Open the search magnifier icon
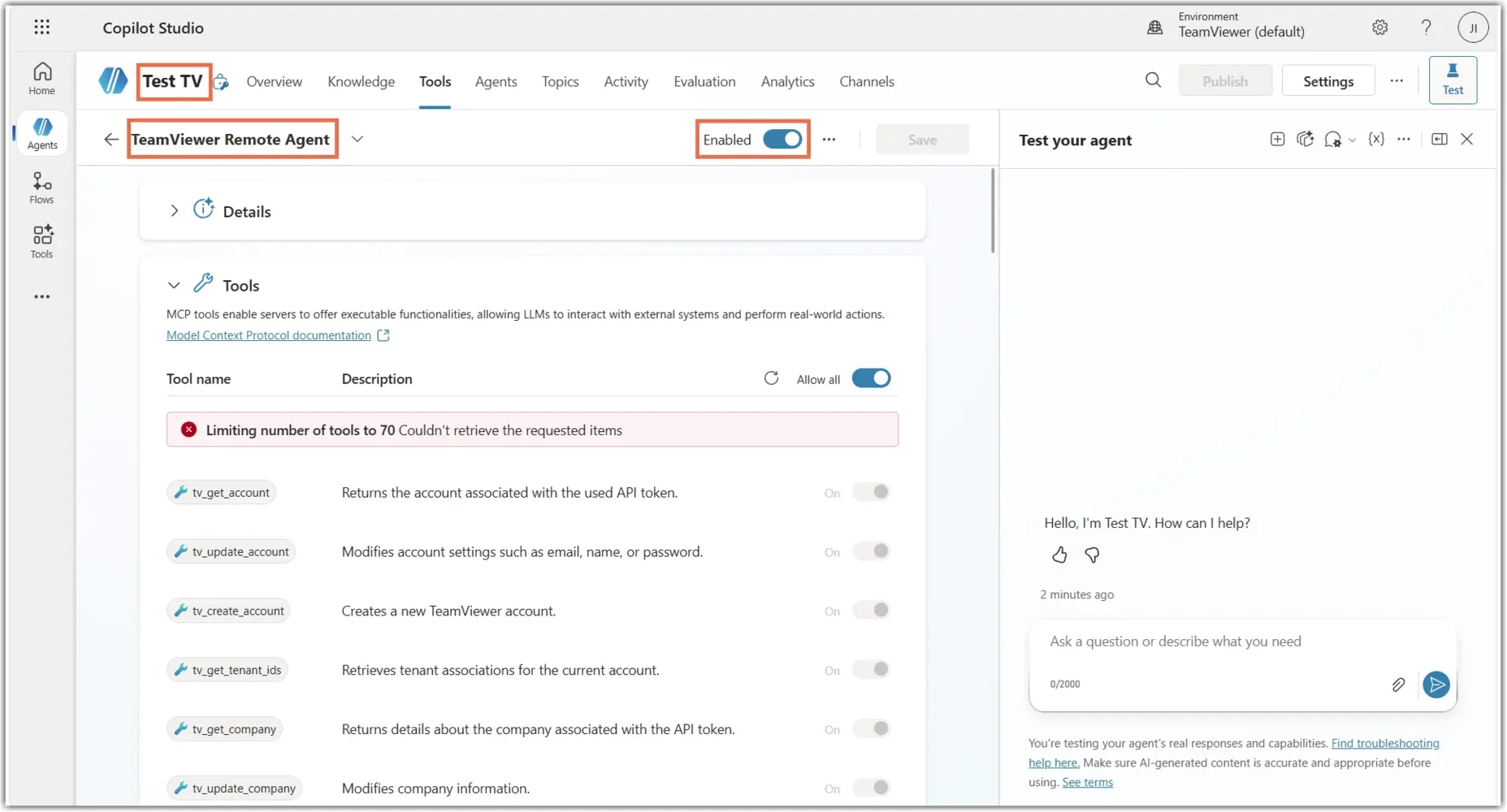 coord(1153,80)
